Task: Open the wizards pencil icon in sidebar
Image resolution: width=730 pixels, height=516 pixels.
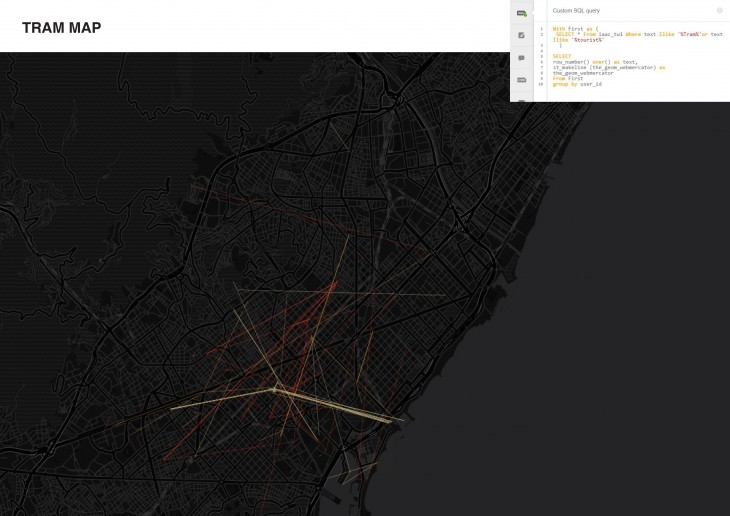Action: (x=521, y=35)
